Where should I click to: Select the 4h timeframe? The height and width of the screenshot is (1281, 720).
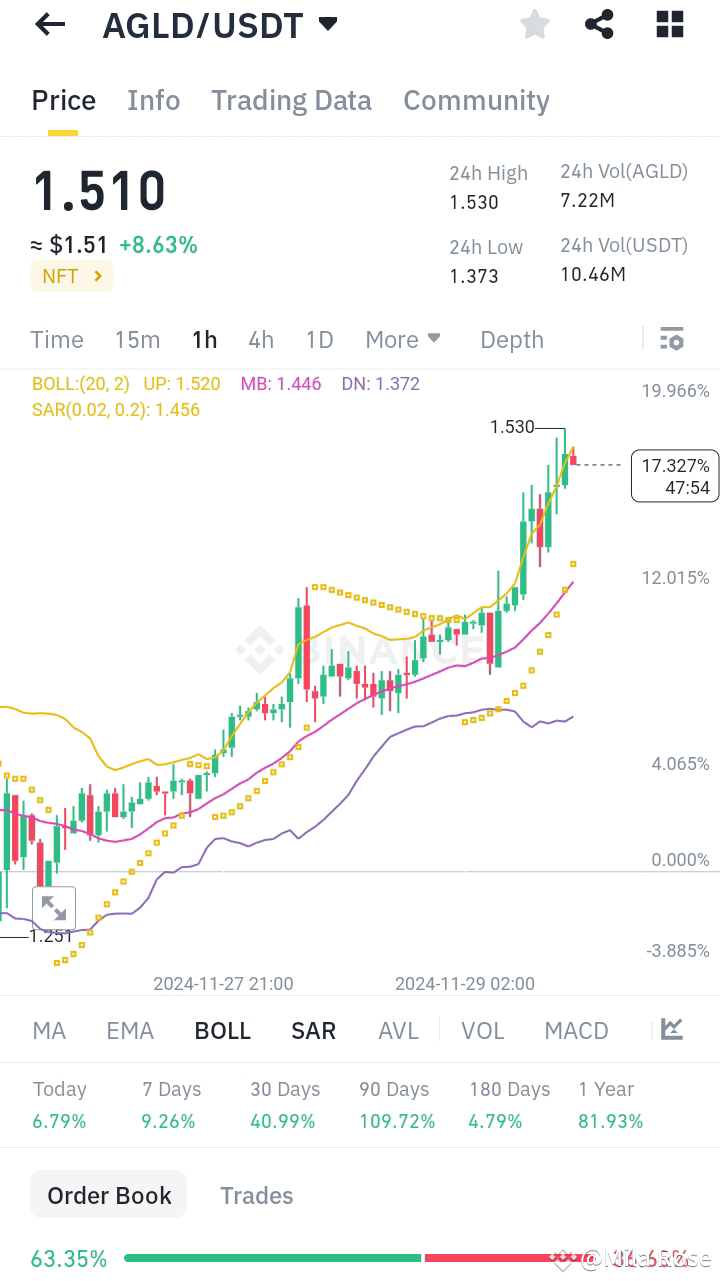[x=261, y=339]
